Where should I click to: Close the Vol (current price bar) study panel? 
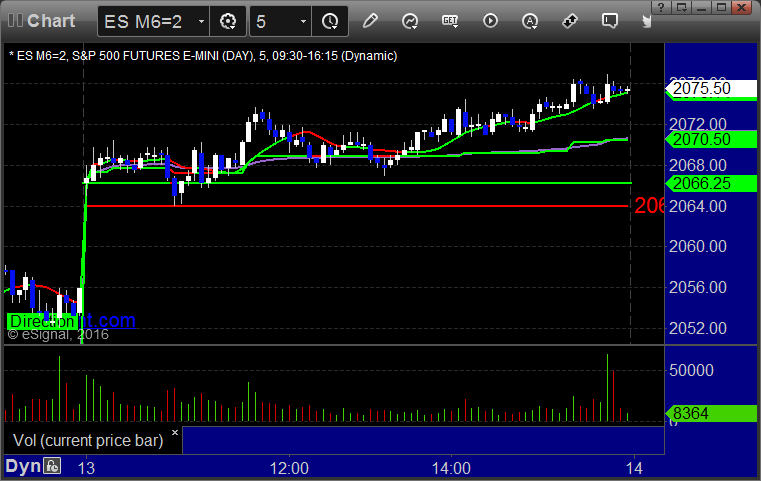(175, 432)
